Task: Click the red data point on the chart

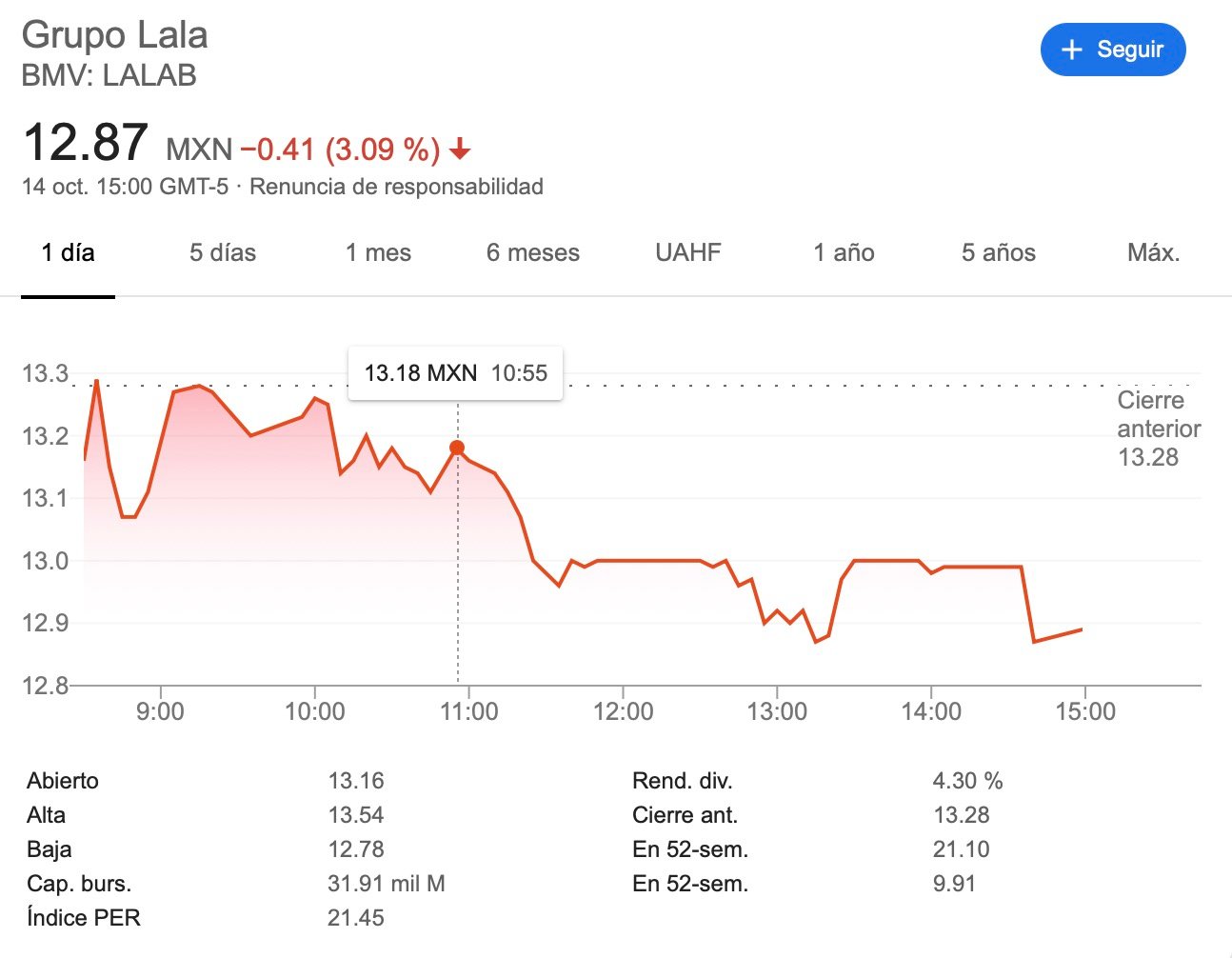Action: click(457, 448)
